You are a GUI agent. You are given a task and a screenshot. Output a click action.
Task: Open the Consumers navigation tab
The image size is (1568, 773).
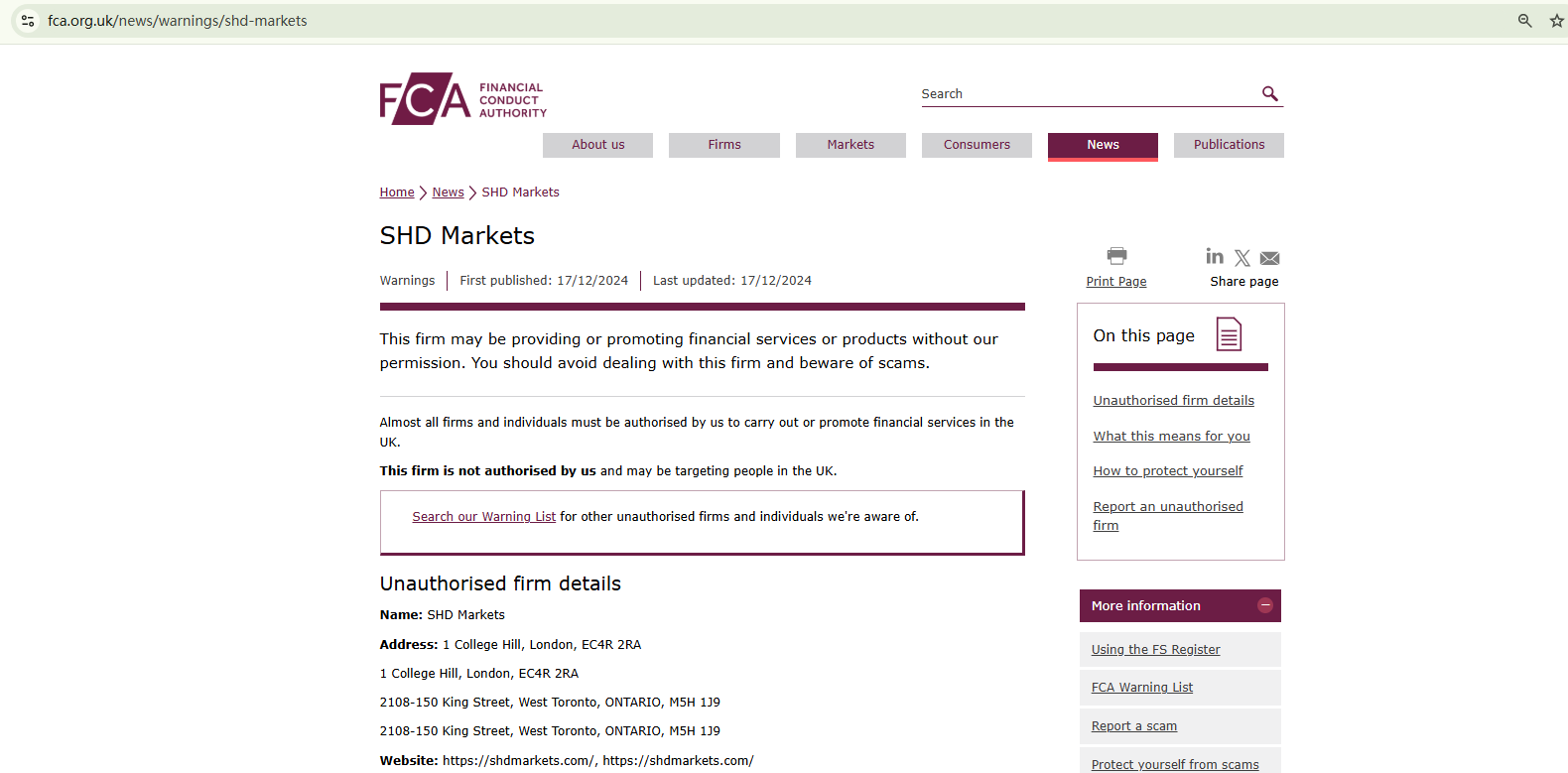click(x=977, y=145)
